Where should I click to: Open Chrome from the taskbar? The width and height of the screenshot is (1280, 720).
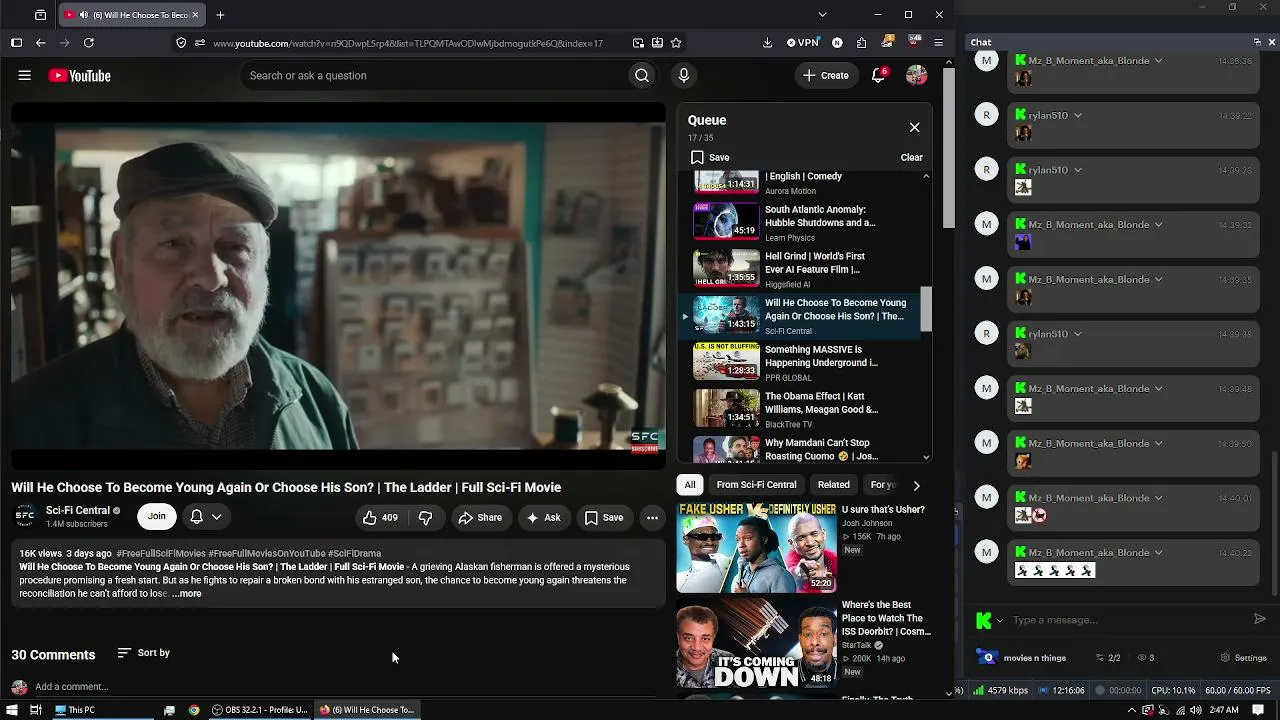[x=194, y=710]
